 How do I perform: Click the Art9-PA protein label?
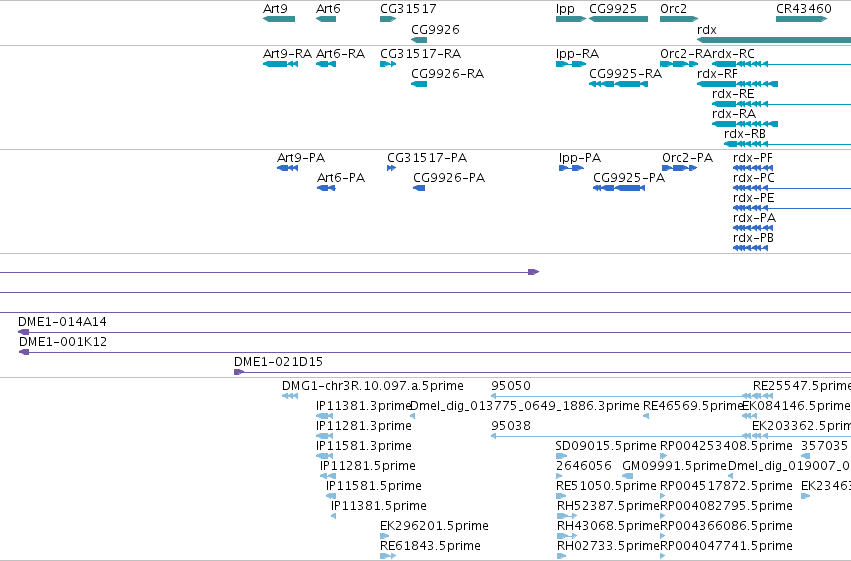(301, 158)
